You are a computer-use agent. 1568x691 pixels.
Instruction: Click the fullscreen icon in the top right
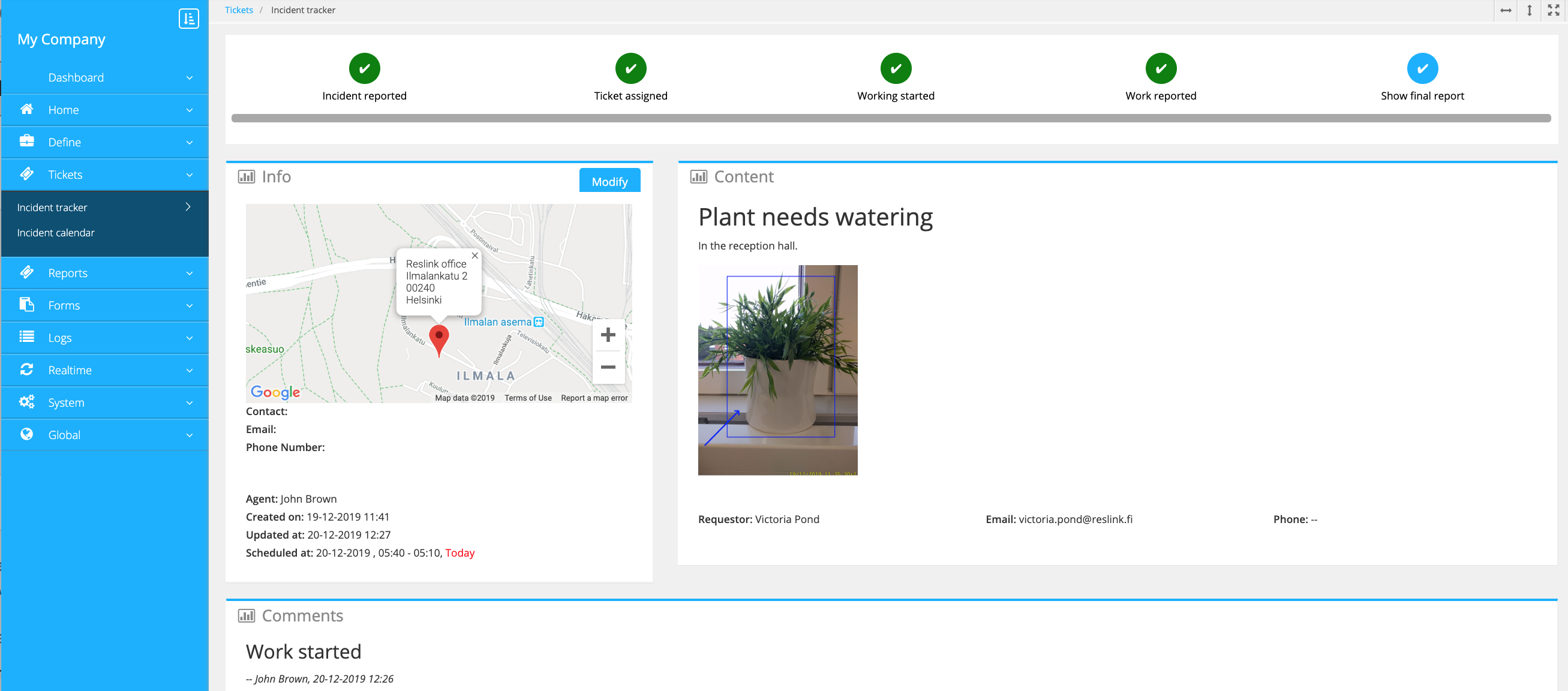tap(1554, 10)
